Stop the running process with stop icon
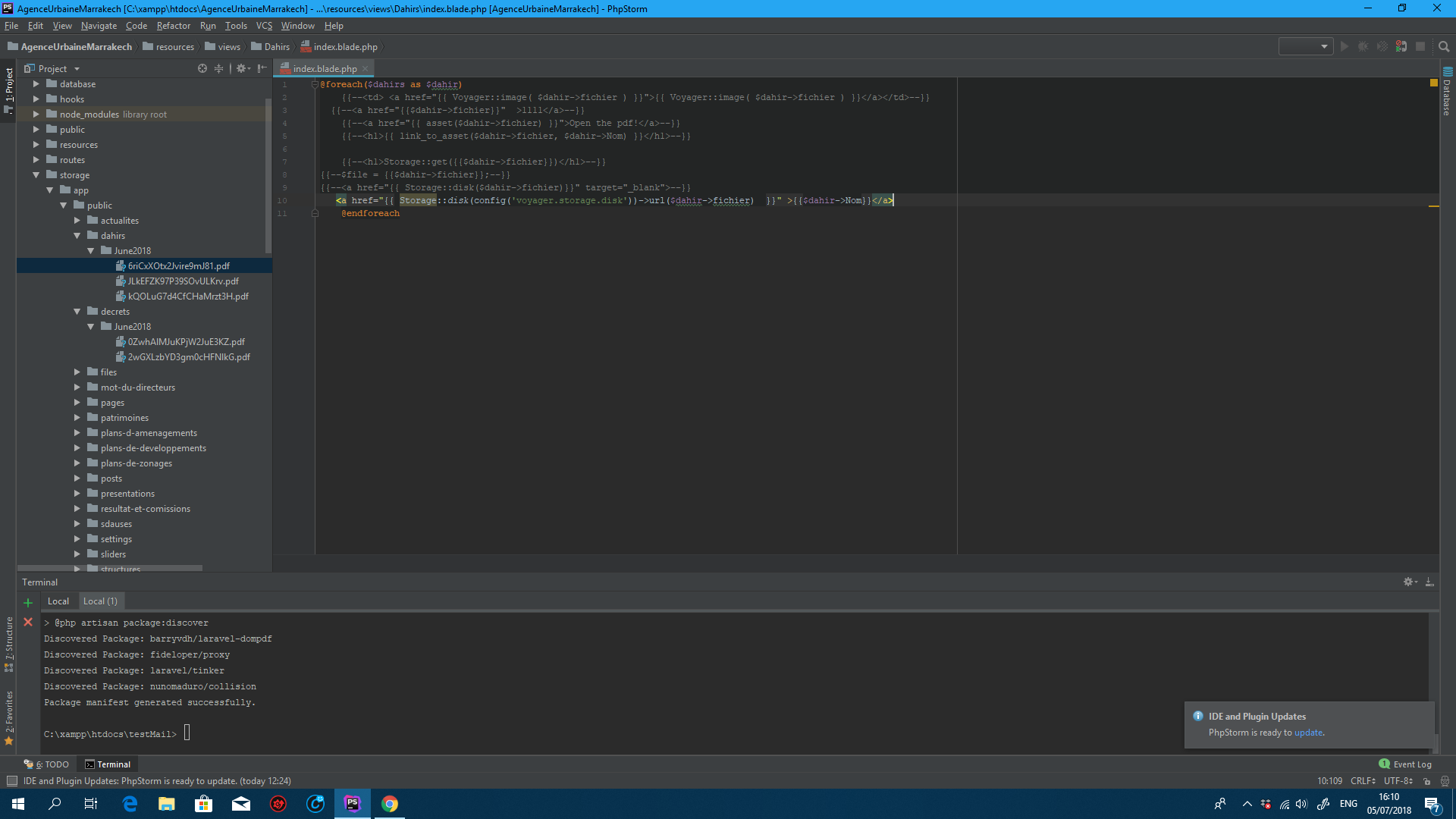The height and width of the screenshot is (819, 1456). [1420, 46]
